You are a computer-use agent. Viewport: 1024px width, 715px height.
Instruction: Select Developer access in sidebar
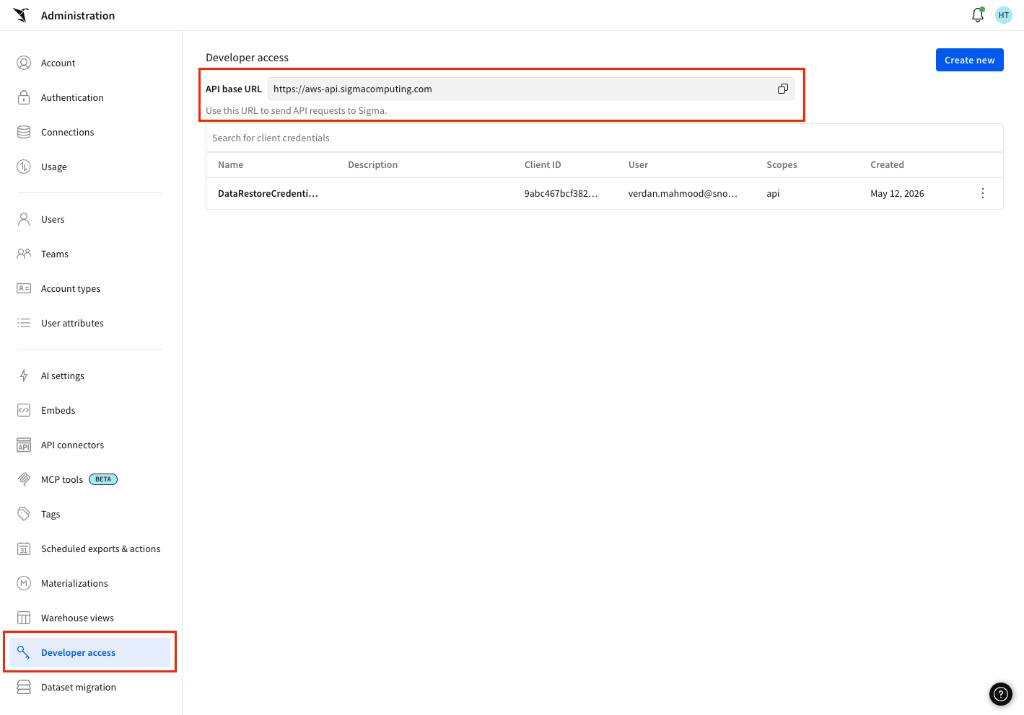(x=89, y=652)
